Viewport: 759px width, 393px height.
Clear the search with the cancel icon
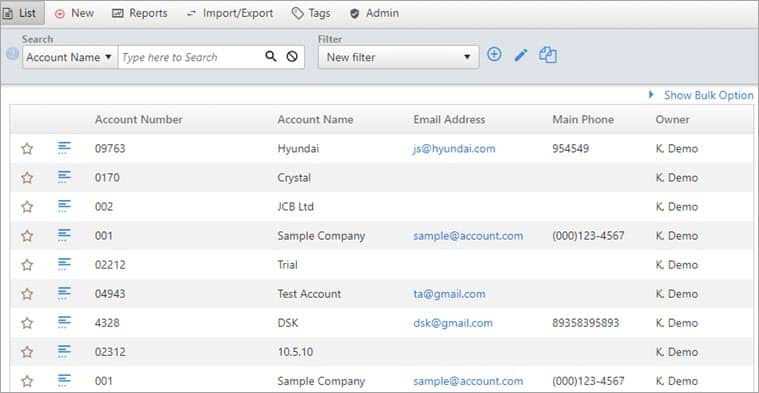coord(291,57)
